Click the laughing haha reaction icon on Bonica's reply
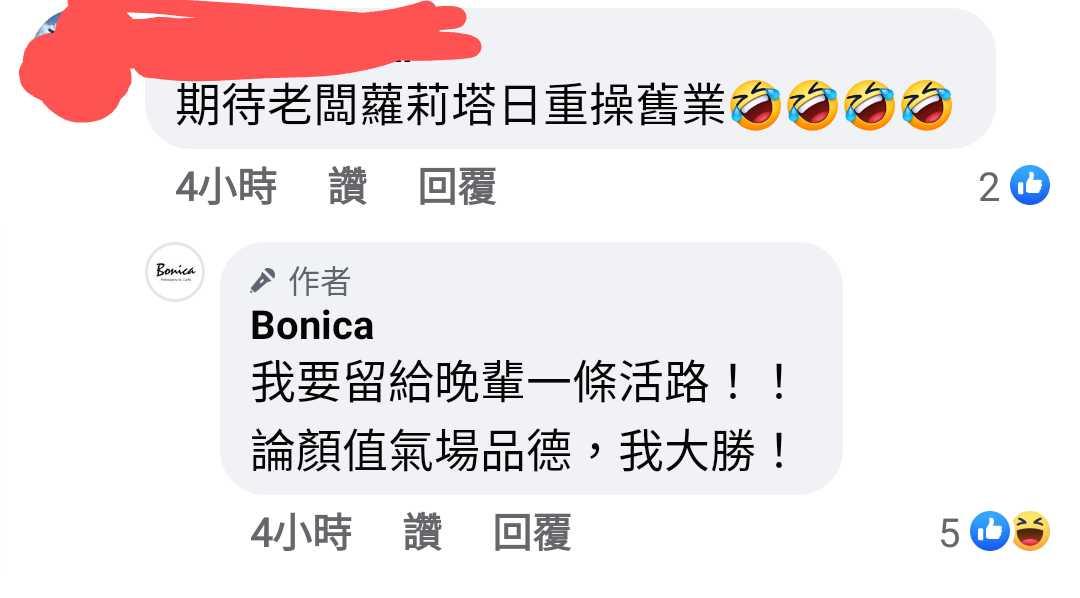This screenshot has height=598, width=1080. 1030,531
